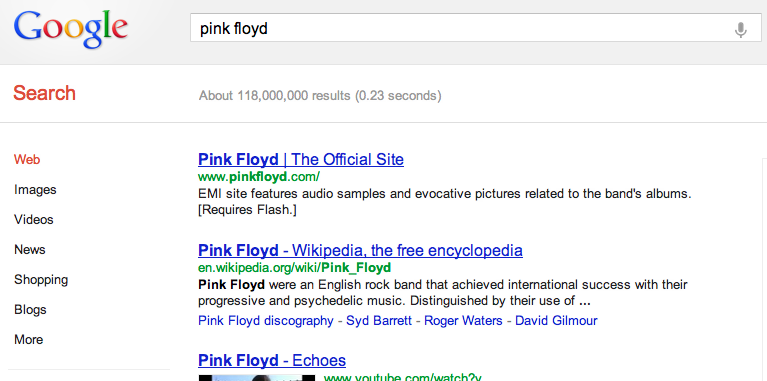Open the Pink Floyd - Echoes result
The width and height of the screenshot is (767, 381).
272,361
